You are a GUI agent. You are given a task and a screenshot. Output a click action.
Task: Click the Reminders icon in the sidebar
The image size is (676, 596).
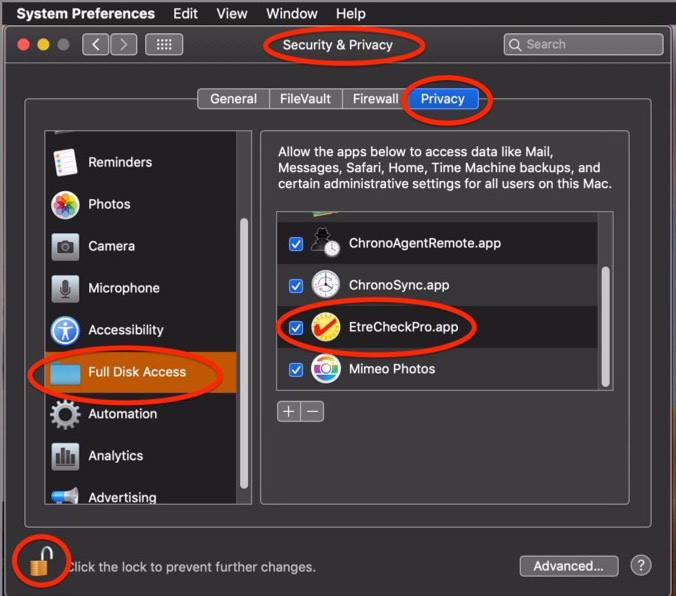point(65,162)
